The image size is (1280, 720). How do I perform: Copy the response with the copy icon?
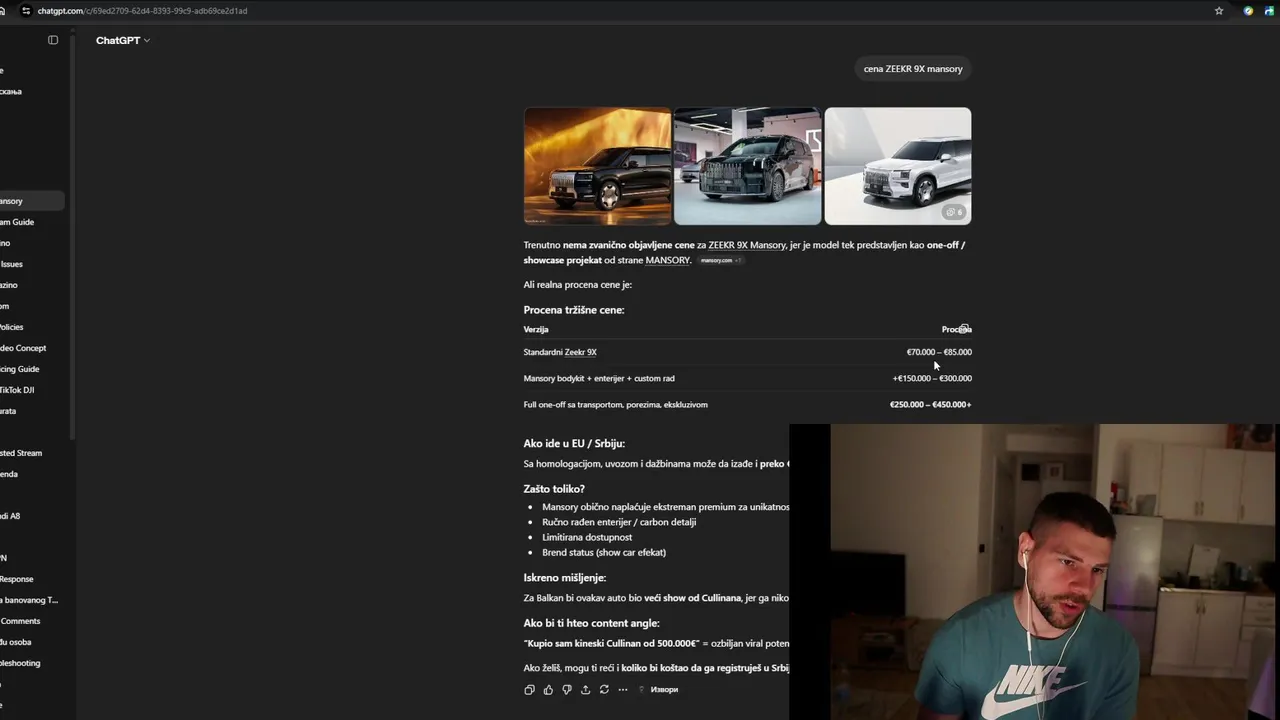click(529, 689)
